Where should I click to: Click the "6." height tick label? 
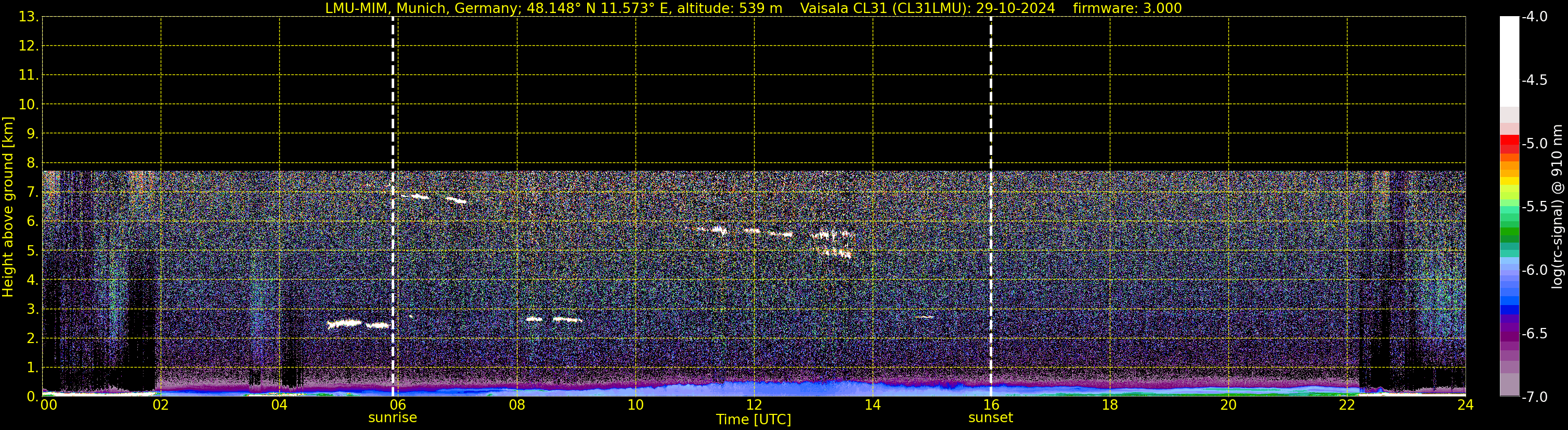click(x=32, y=222)
